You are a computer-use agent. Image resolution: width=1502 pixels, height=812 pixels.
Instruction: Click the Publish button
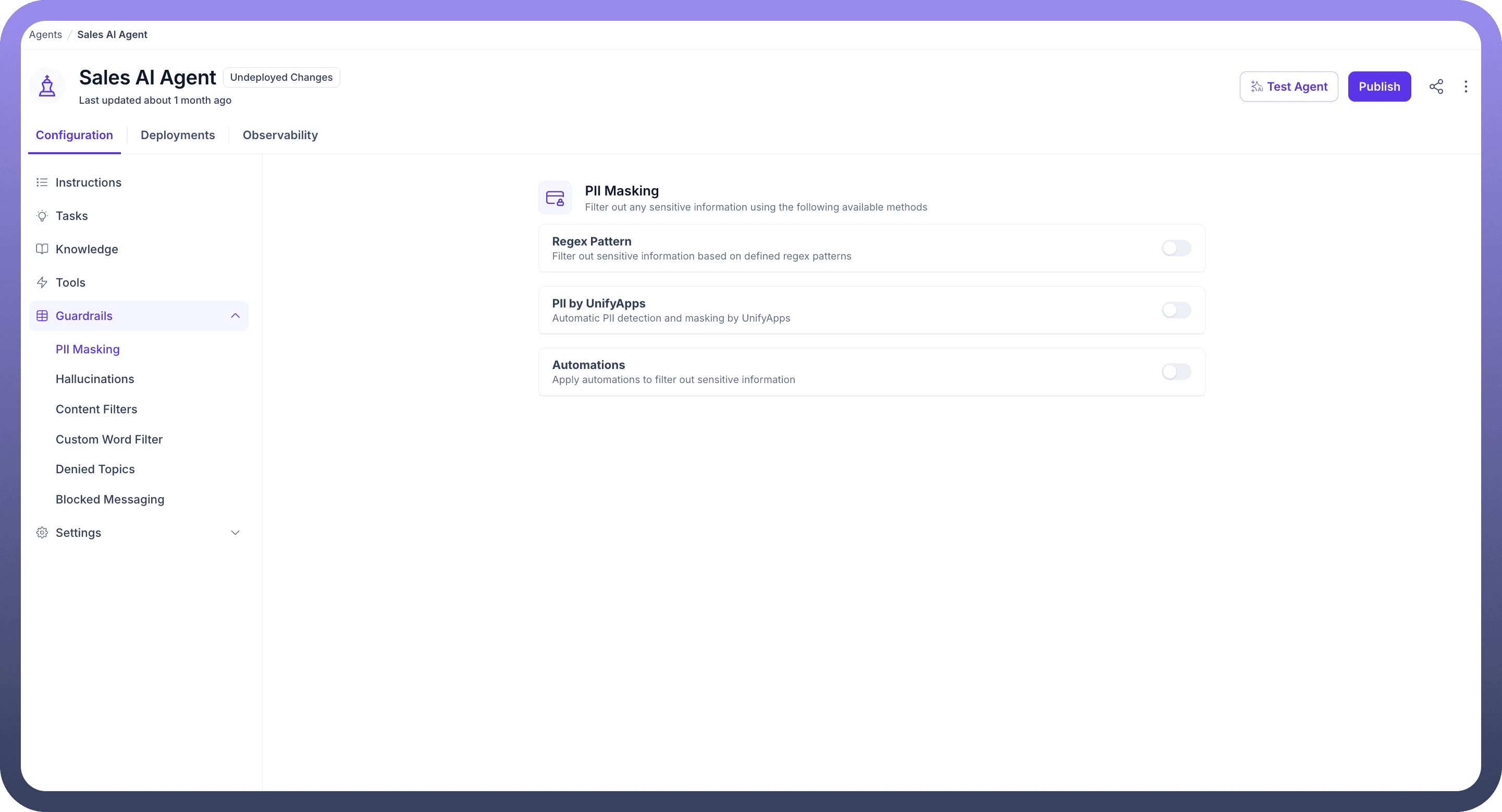coord(1379,87)
